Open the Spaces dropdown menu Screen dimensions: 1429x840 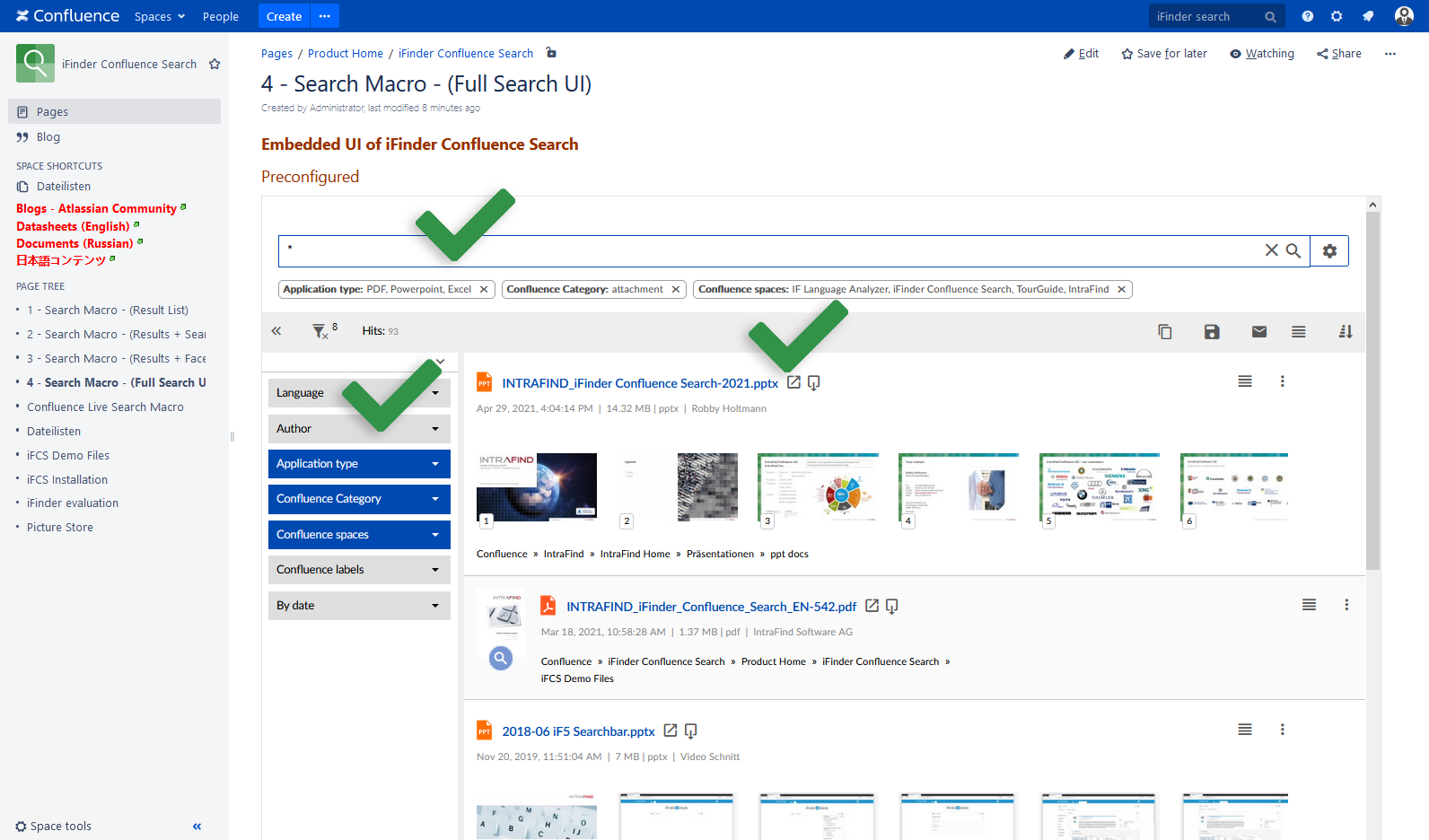point(160,16)
